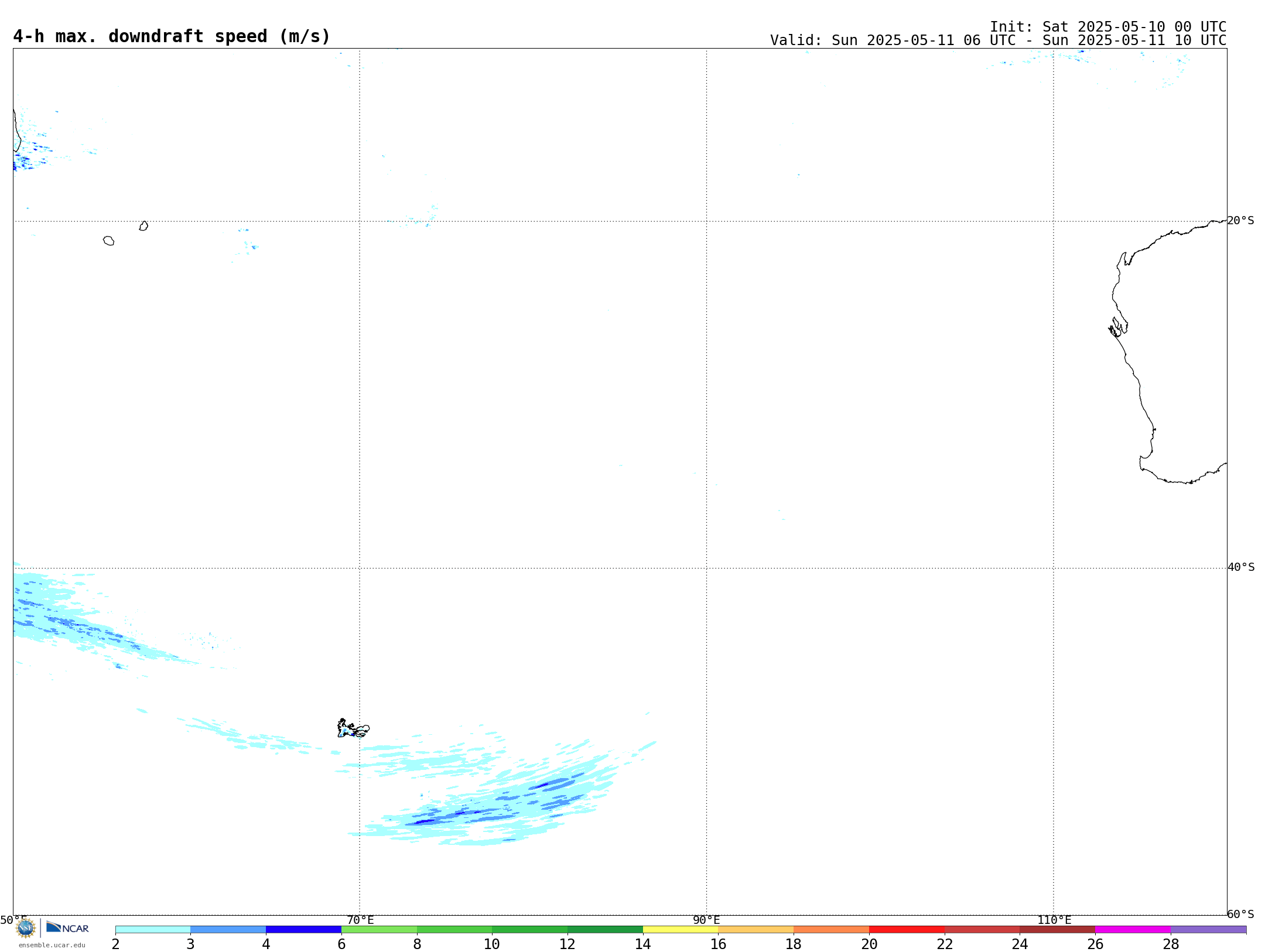Click the colorbar tick label '26'
1265x952 pixels.
1095,944
